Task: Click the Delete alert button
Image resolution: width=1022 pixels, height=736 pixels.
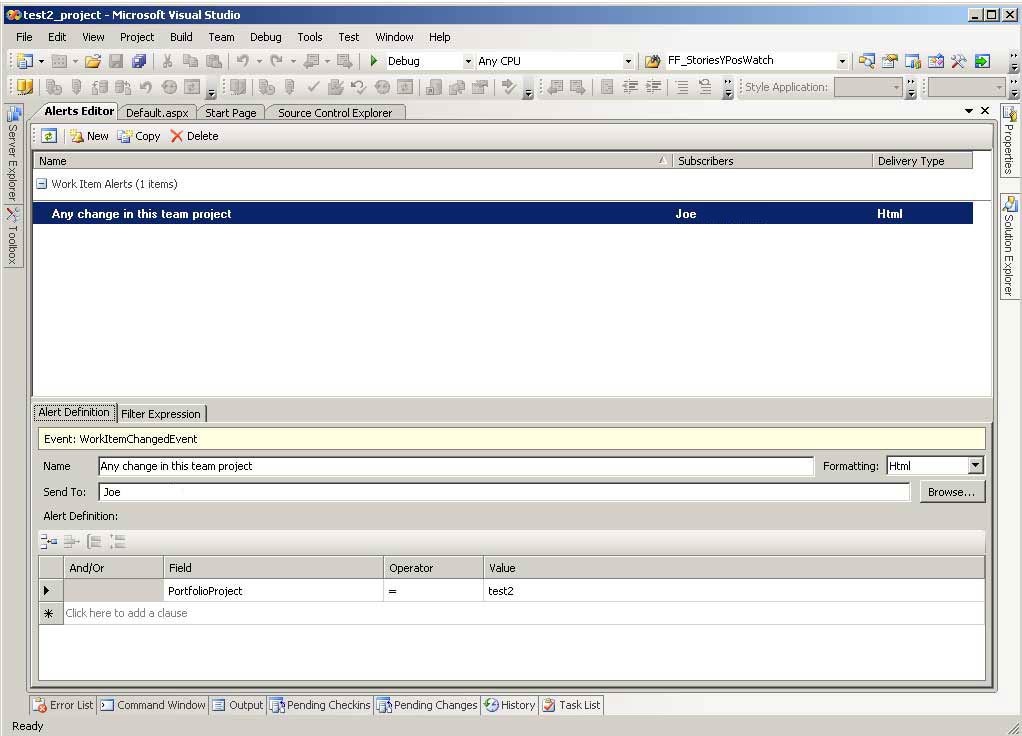Action: (194, 136)
